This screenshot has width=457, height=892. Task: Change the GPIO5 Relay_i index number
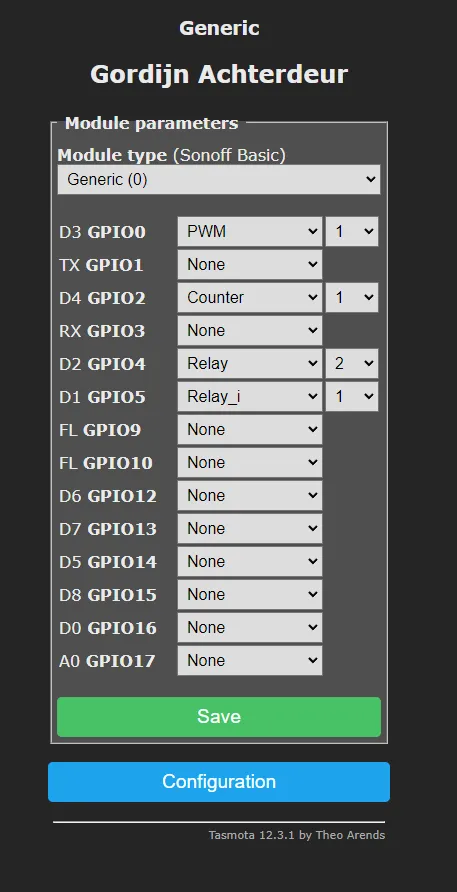[352, 397]
